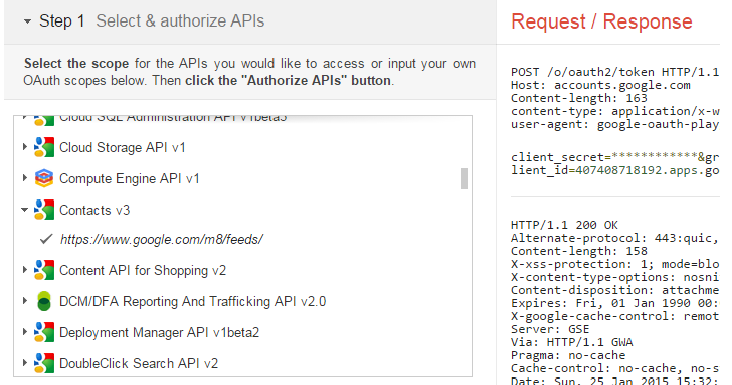The image size is (732, 385).
Task: Uncheck the m8/feeds scope checkmark
Action: [46, 239]
